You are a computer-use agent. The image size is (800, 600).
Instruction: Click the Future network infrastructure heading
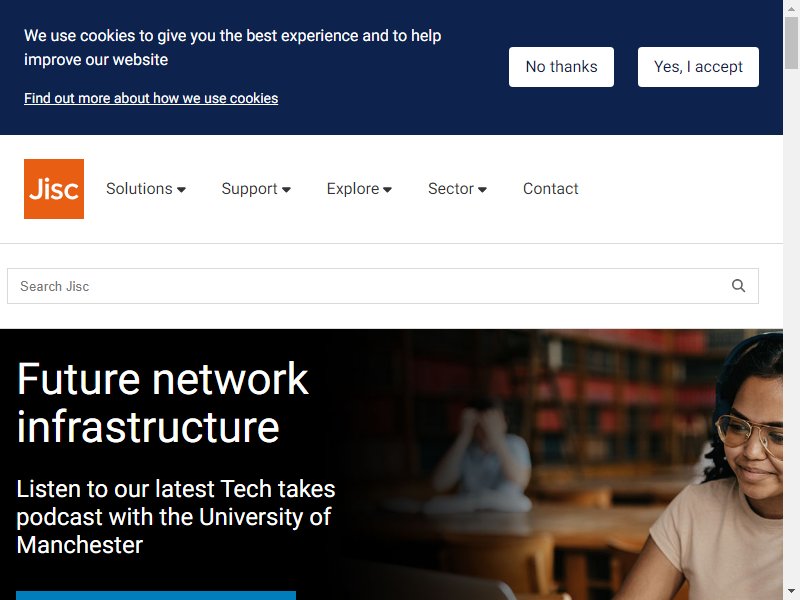163,403
